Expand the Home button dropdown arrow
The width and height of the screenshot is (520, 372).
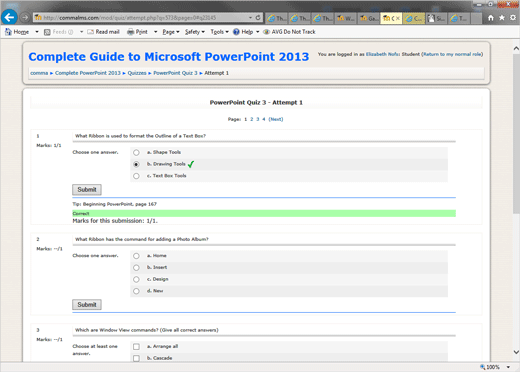pyautogui.click(x=37, y=32)
